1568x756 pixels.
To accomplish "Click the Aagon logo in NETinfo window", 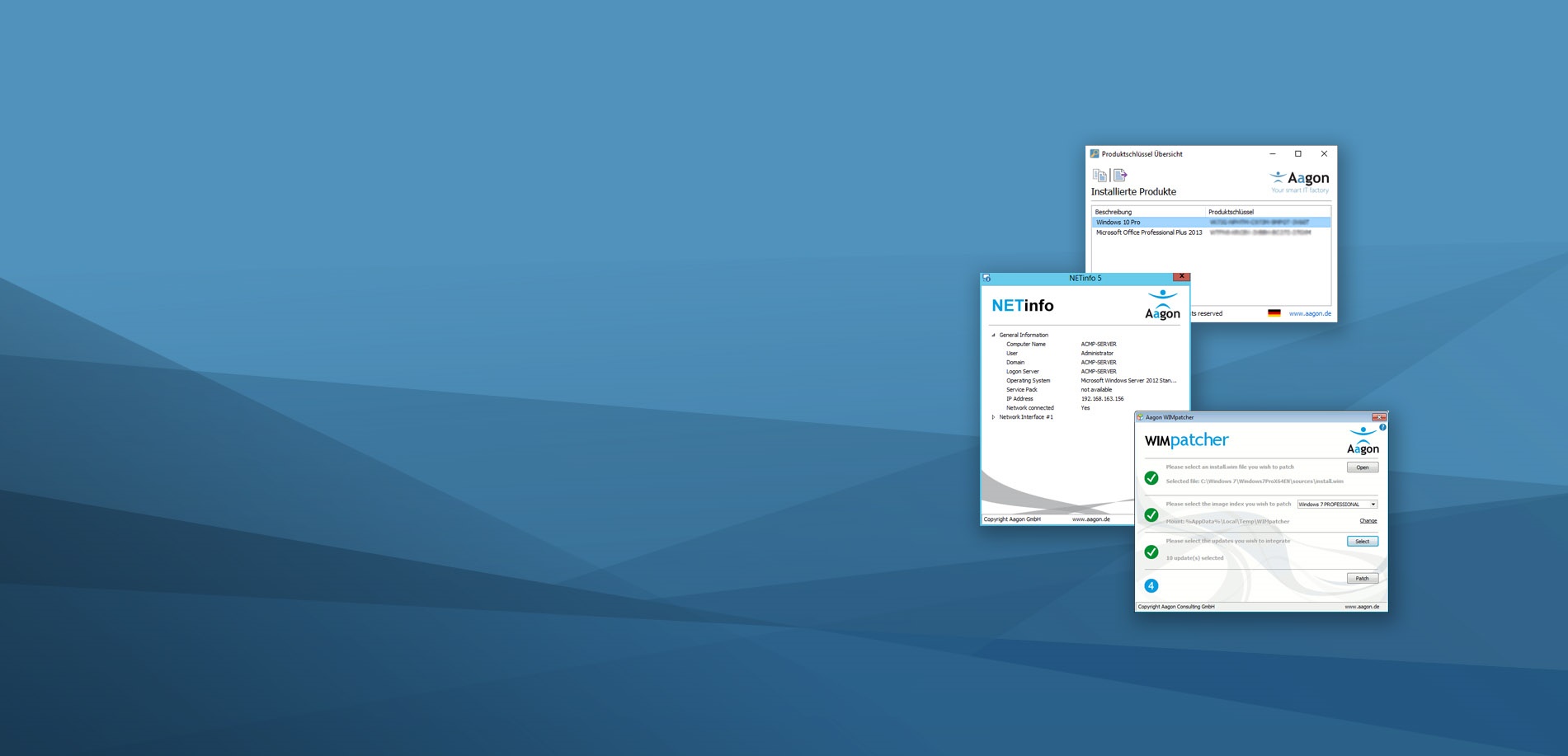I will tap(1162, 304).
